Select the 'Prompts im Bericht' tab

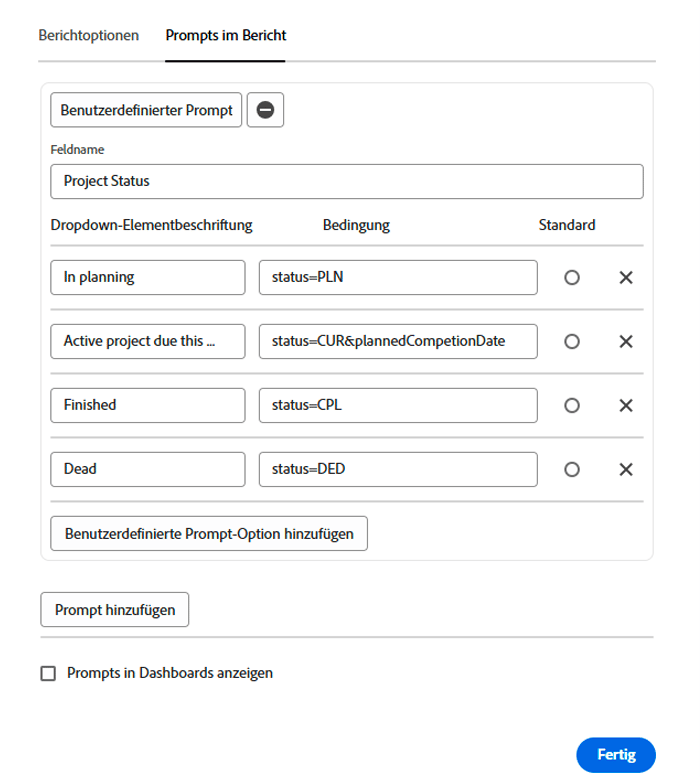point(226,35)
